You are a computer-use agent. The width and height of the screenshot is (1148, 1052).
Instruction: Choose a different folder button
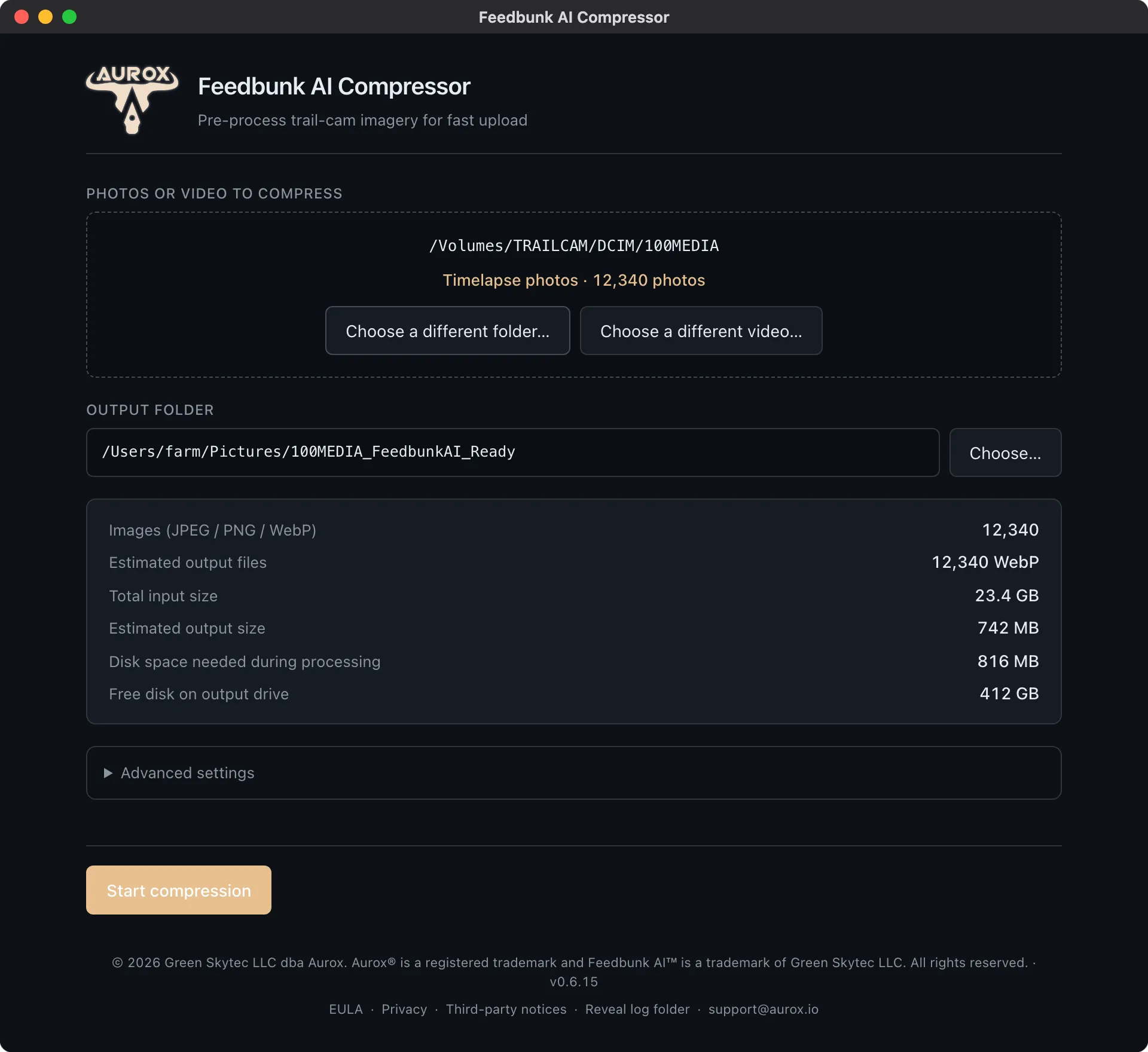pos(447,331)
